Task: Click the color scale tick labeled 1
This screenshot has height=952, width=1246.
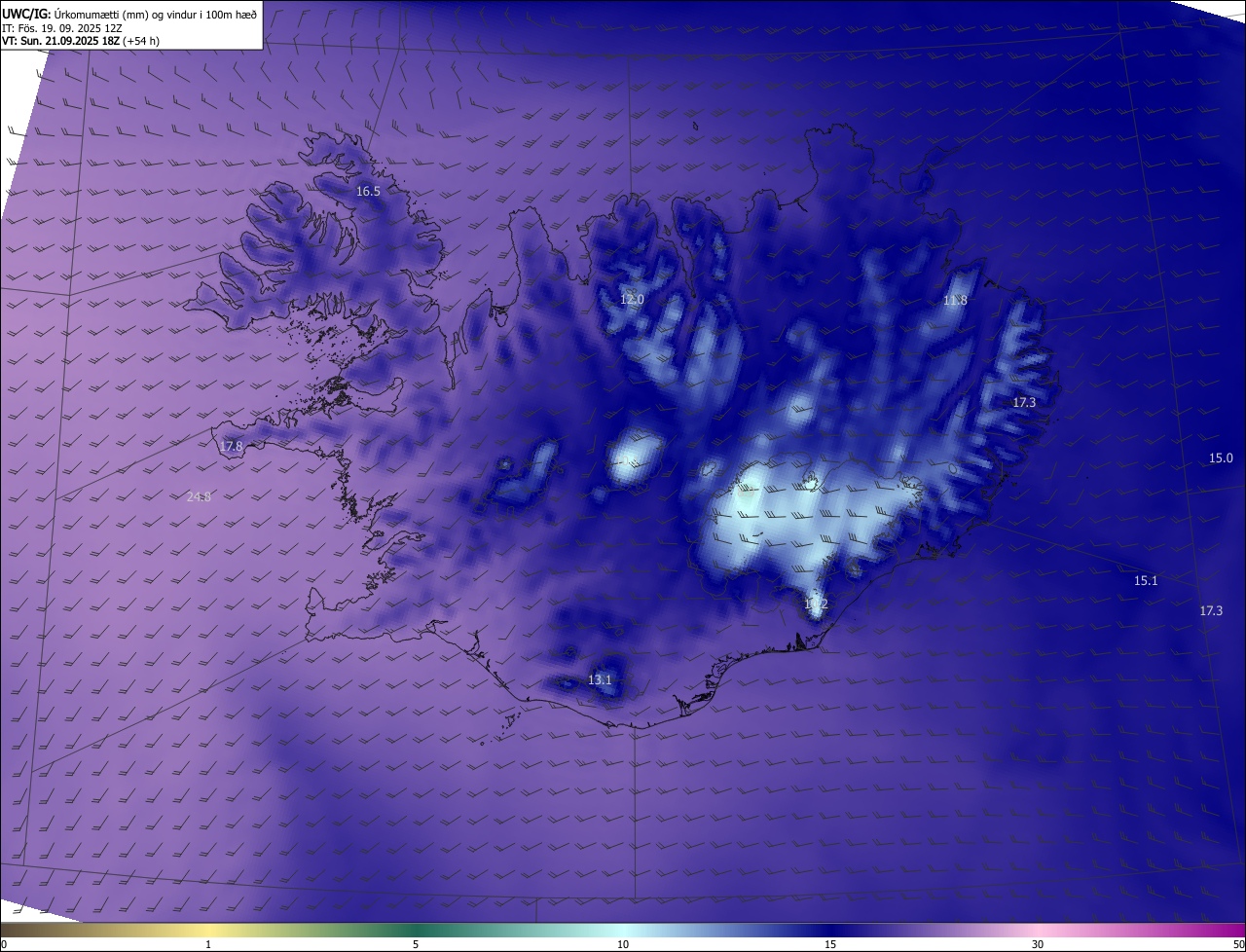Action: click(208, 944)
